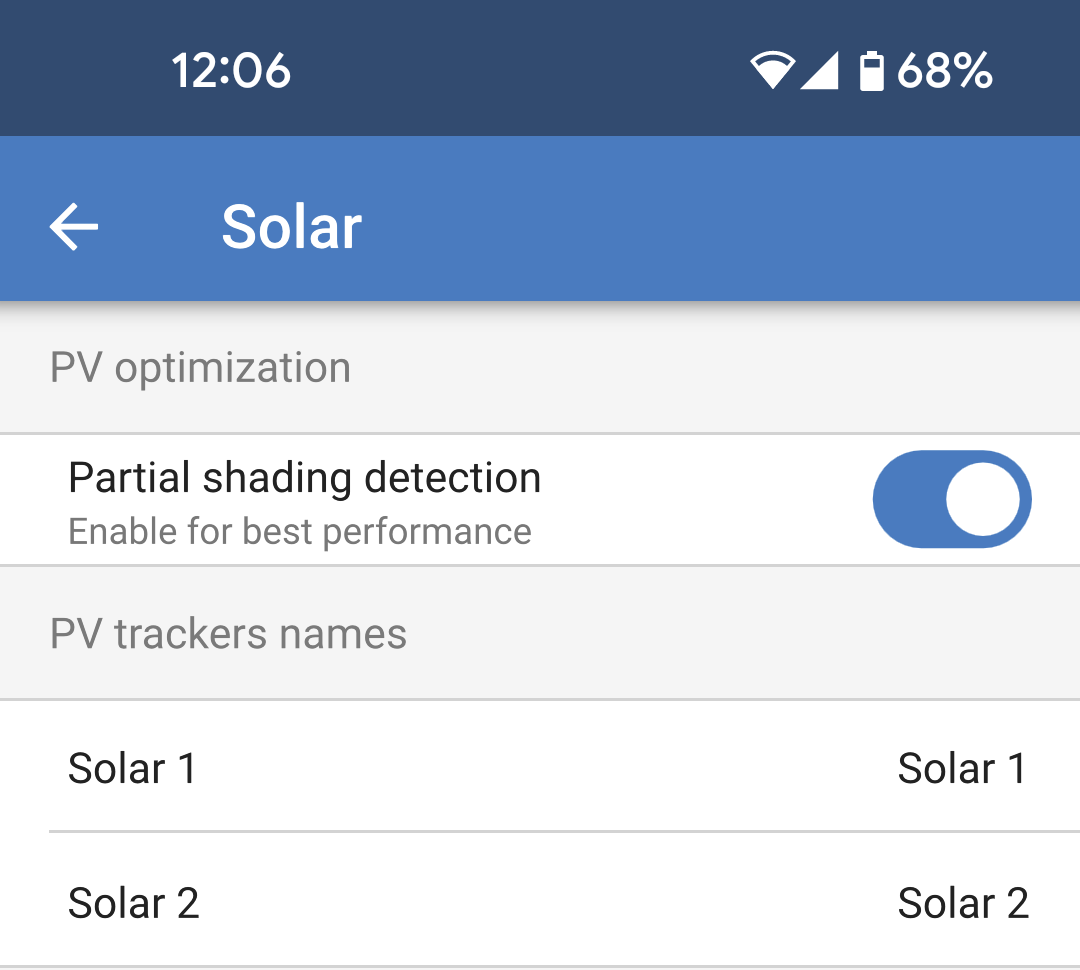Select the PV optimization section header

(200, 368)
